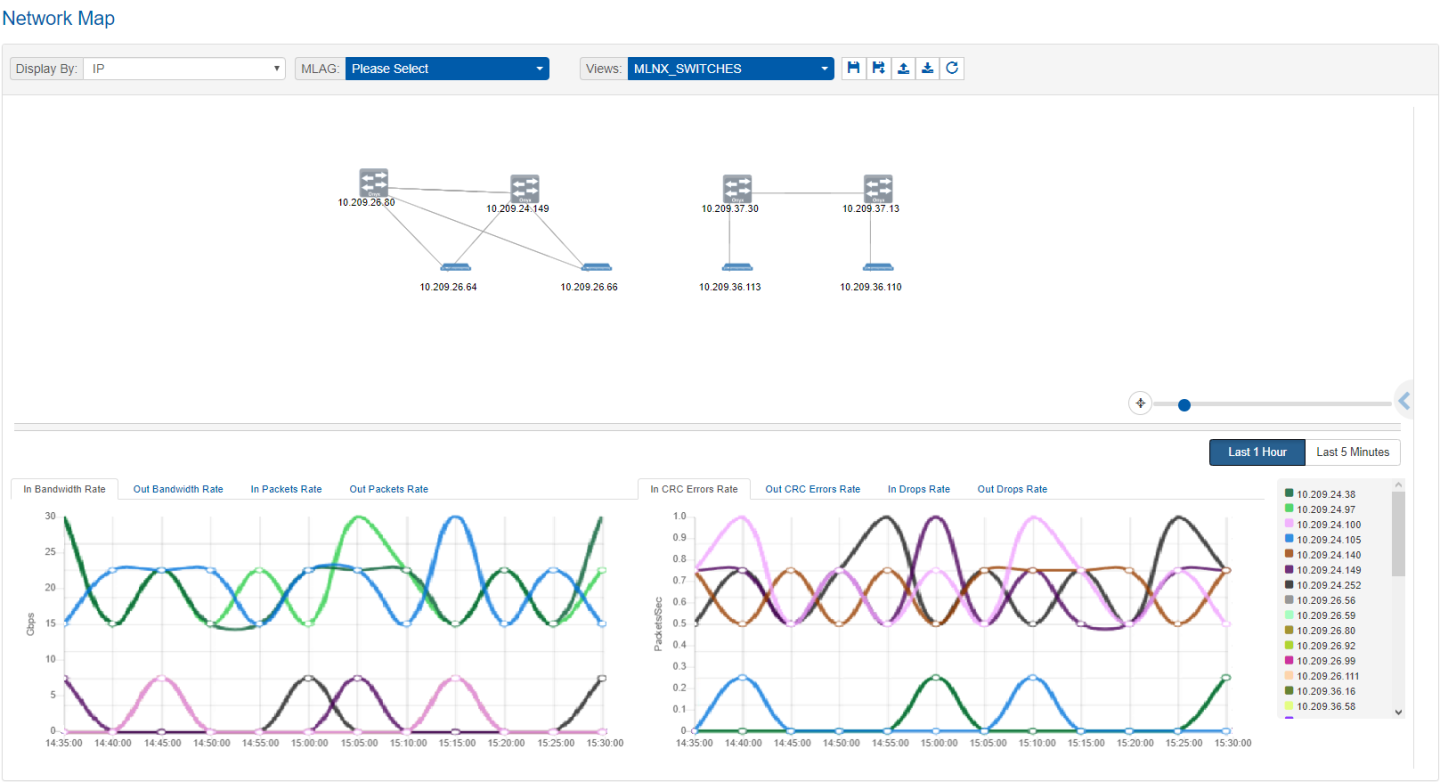Image resolution: width=1440 pixels, height=782 pixels.
Task: Refresh the network map with reload icon
Action: coord(952,68)
